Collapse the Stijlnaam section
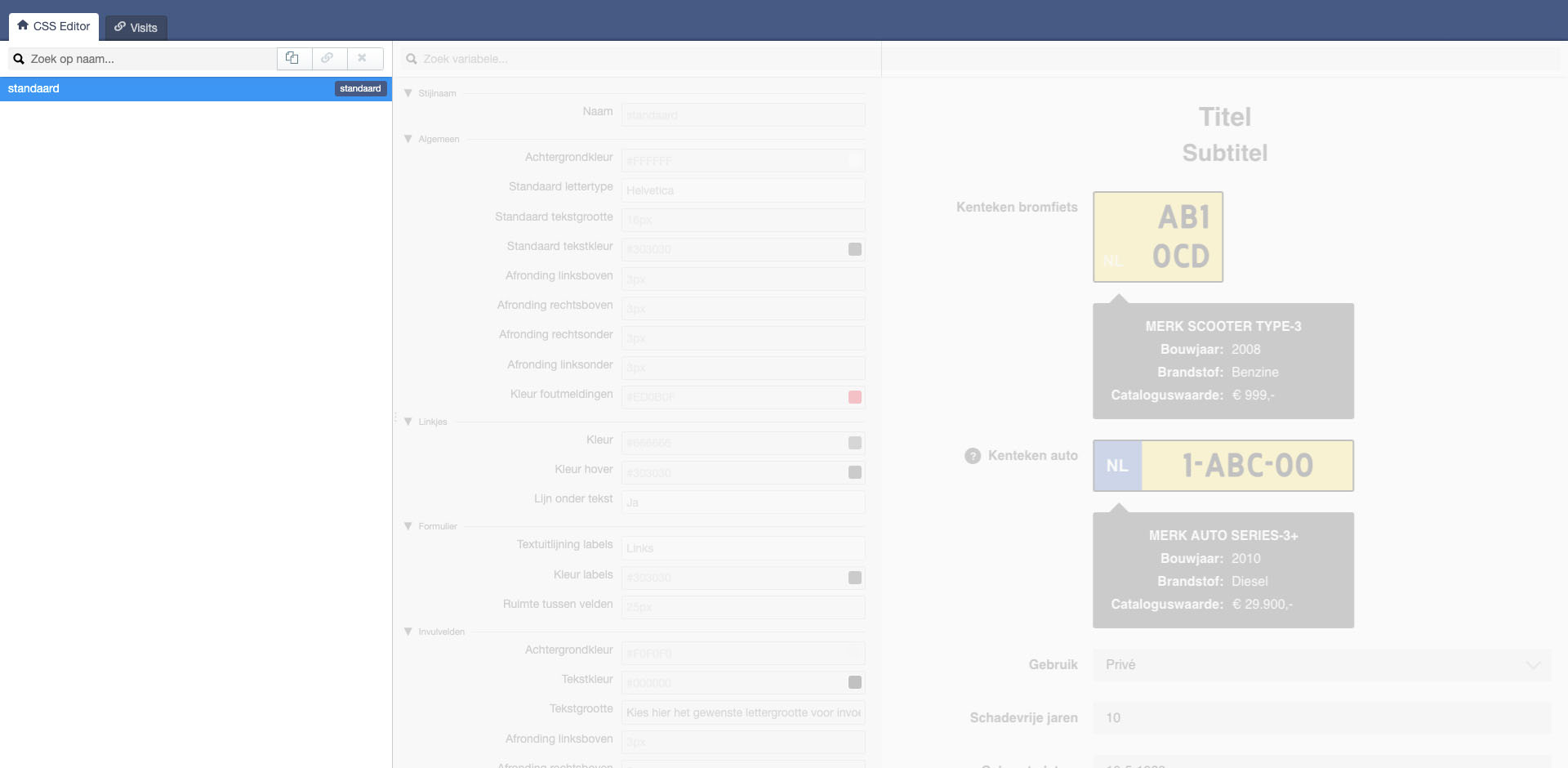Screen dimensions: 1568x768 408,93
